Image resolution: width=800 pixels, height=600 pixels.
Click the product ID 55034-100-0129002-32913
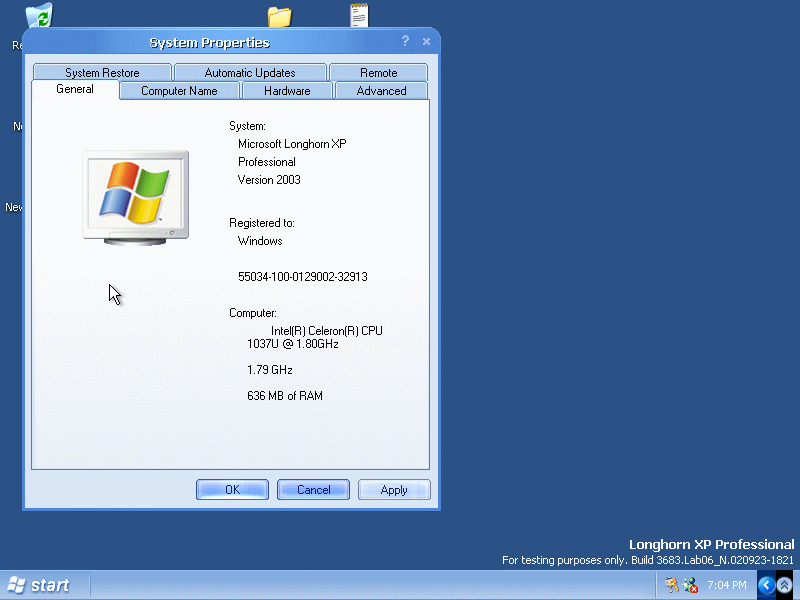(303, 277)
